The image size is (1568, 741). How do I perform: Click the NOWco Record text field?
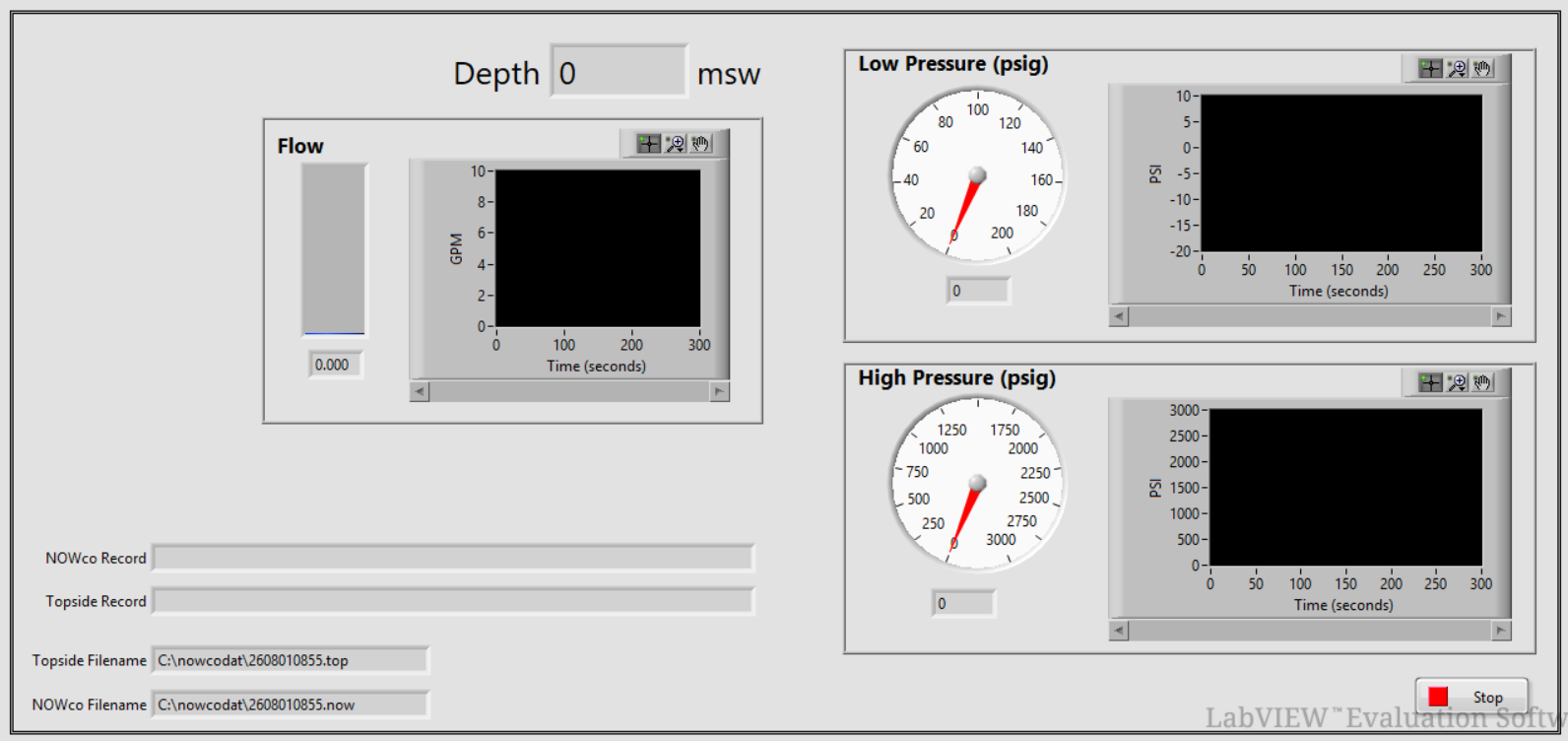[x=453, y=558]
